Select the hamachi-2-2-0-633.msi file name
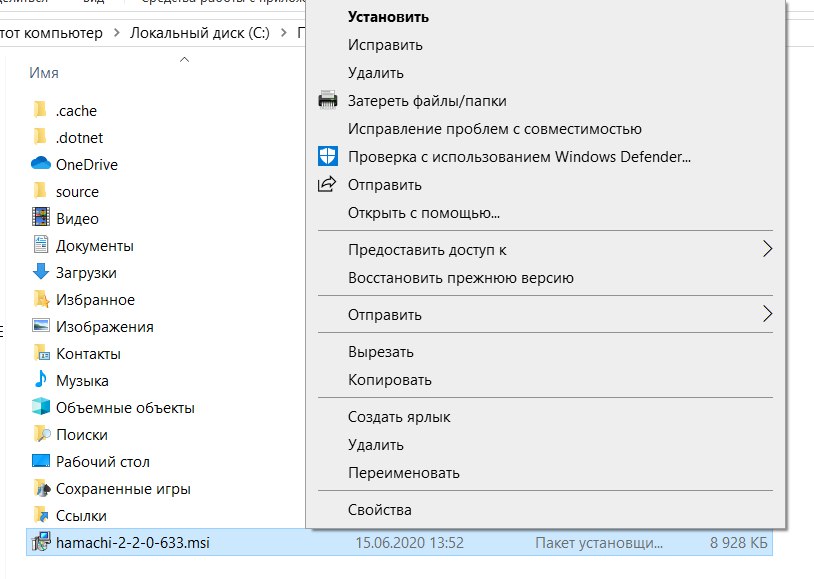Screen dimensions: 814x579 coord(133,543)
